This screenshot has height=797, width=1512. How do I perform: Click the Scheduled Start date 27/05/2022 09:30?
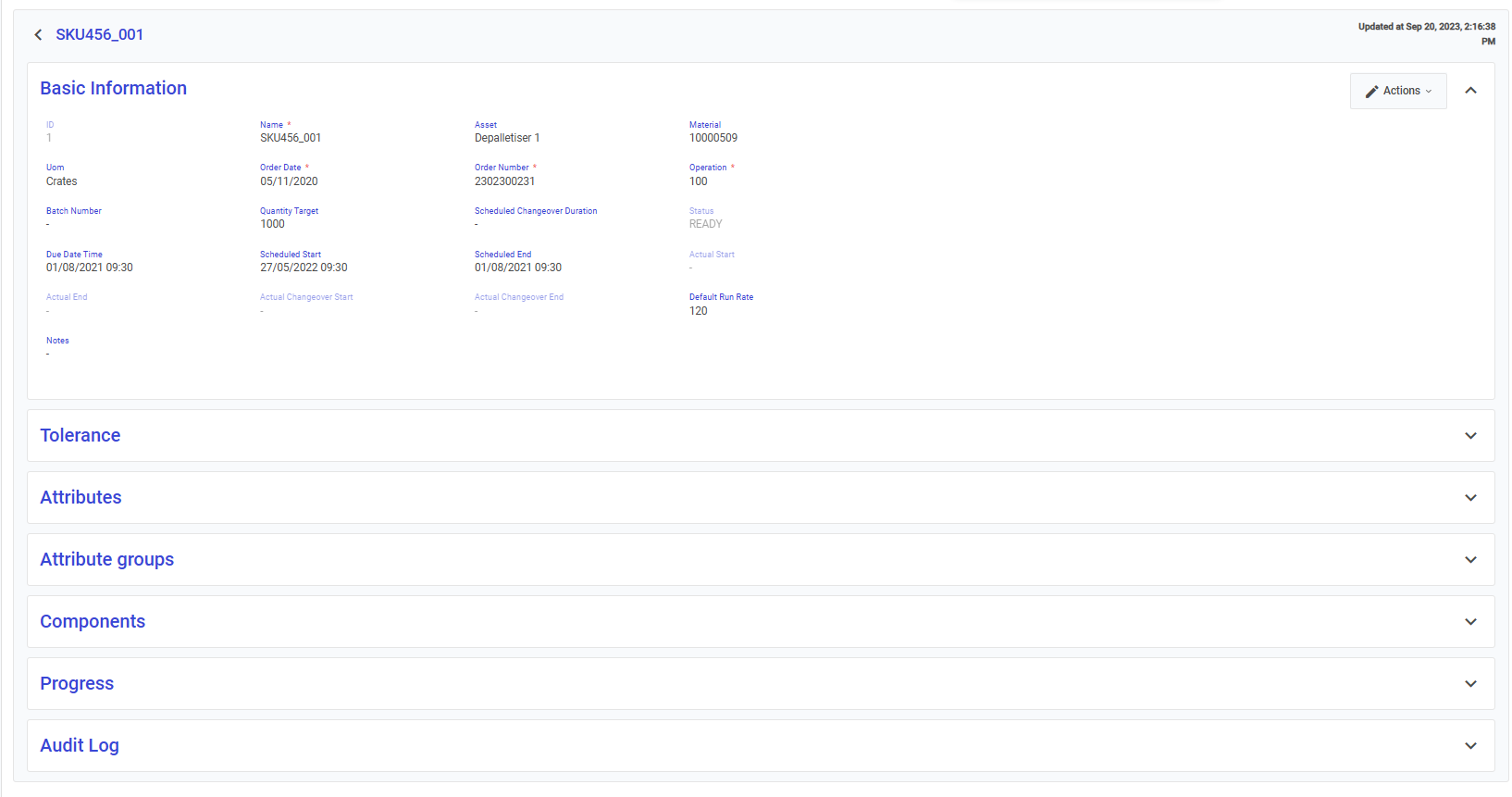coord(304,268)
